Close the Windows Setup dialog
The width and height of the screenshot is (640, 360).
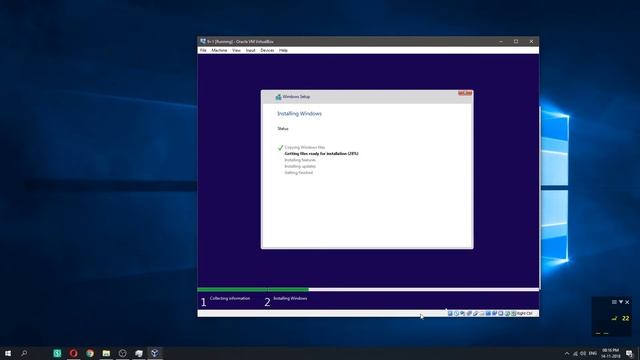(465, 93)
